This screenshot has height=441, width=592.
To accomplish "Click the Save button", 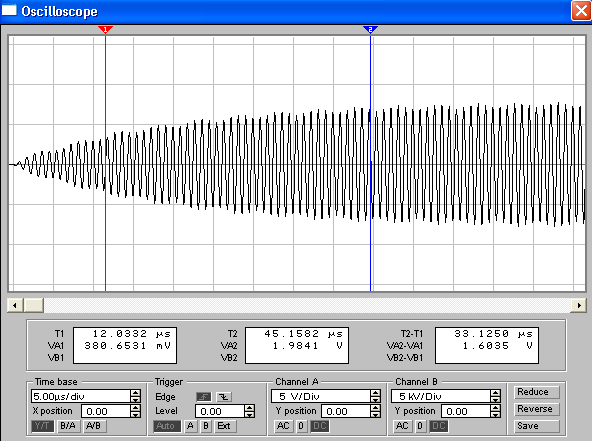I will pos(536,426).
